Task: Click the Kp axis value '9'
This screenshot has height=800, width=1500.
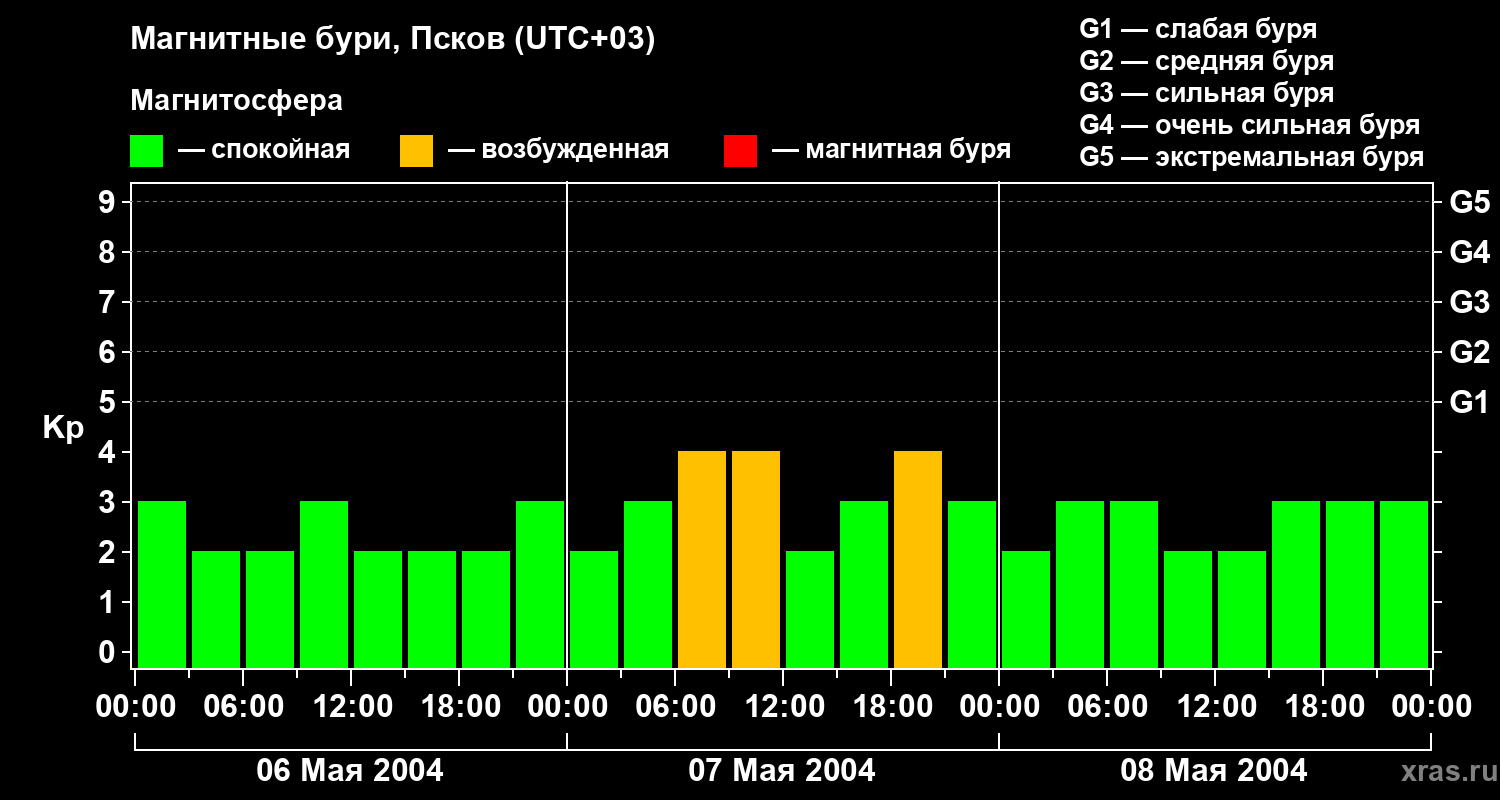Action: 109,202
